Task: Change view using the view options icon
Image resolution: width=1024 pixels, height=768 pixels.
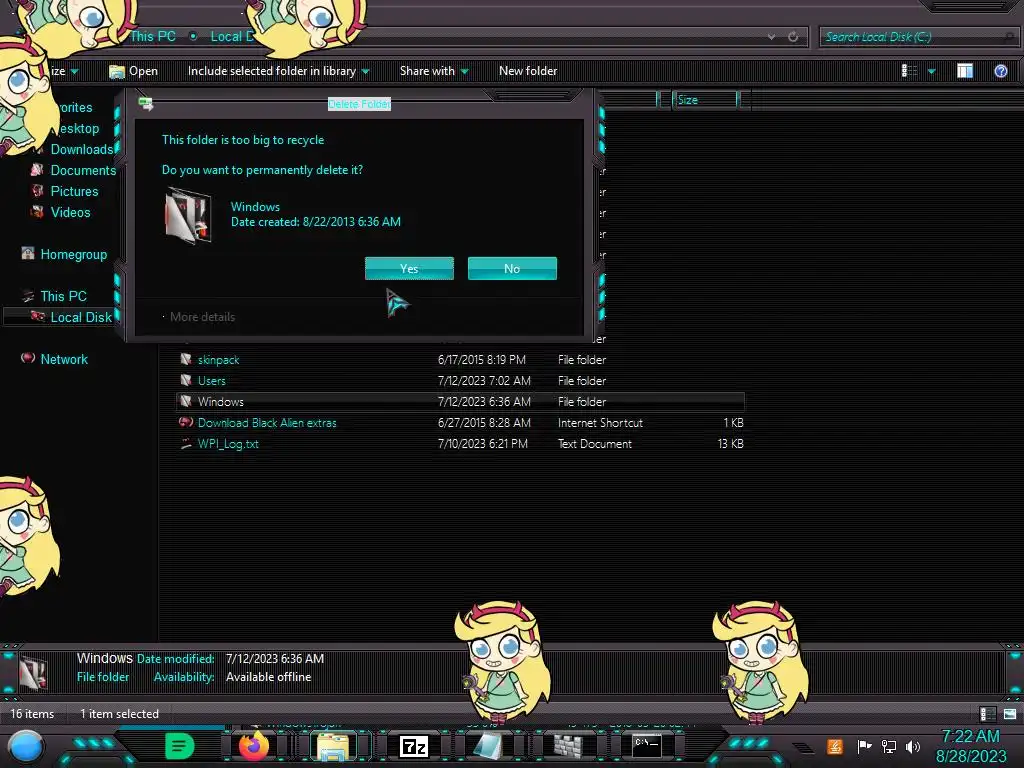Action: tap(909, 71)
